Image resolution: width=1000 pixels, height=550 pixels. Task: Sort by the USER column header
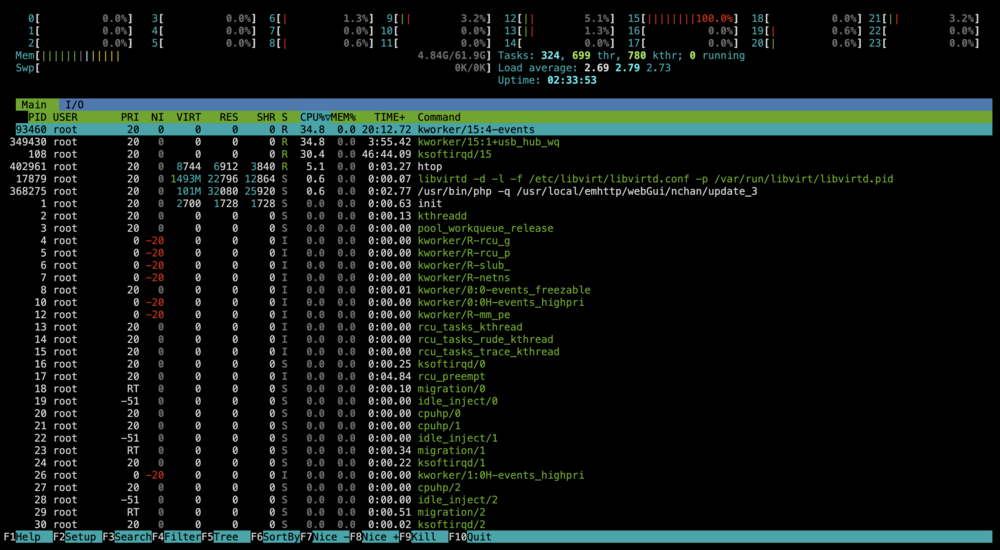coord(65,117)
